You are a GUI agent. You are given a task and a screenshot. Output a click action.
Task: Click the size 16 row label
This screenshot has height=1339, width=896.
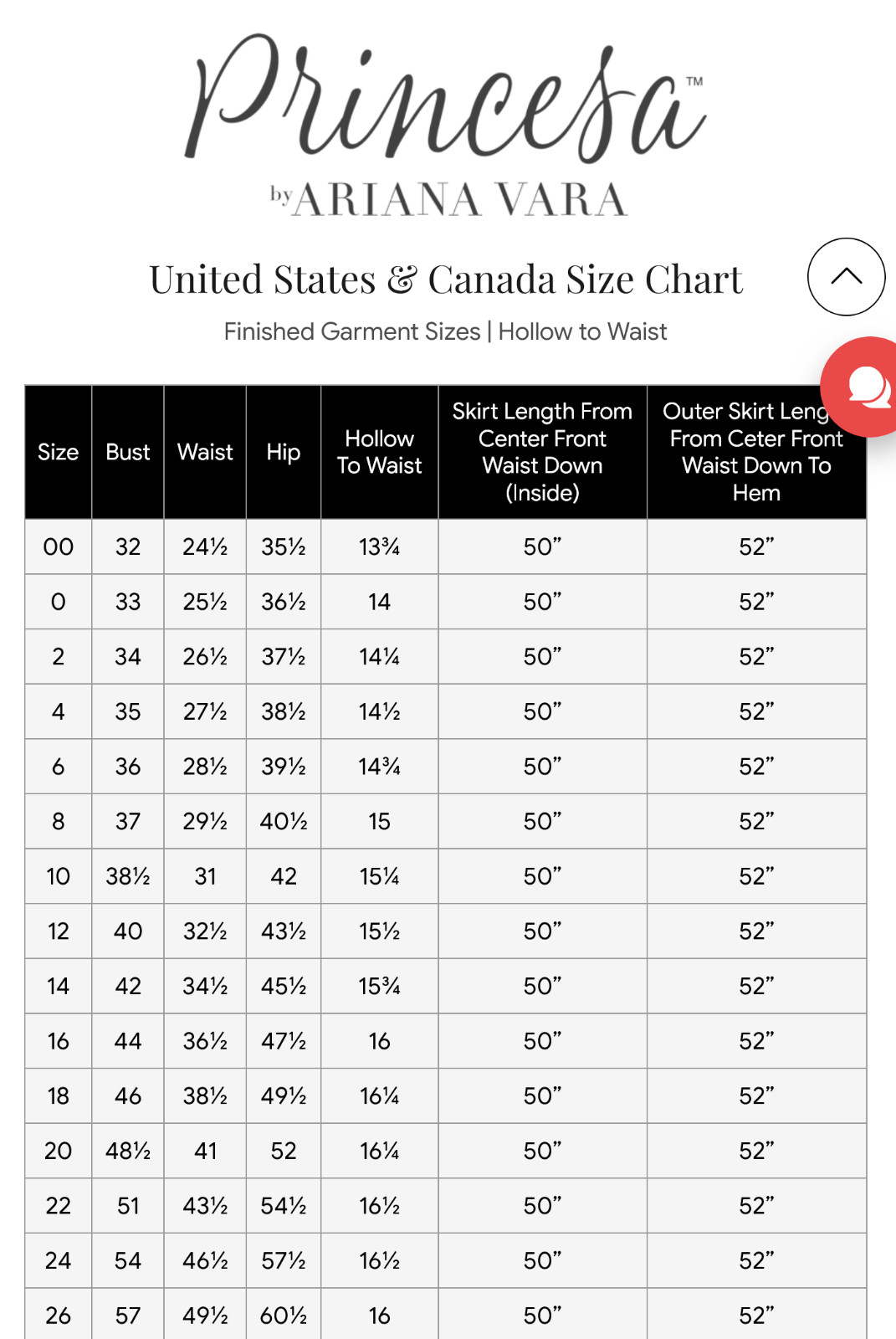[59, 1041]
